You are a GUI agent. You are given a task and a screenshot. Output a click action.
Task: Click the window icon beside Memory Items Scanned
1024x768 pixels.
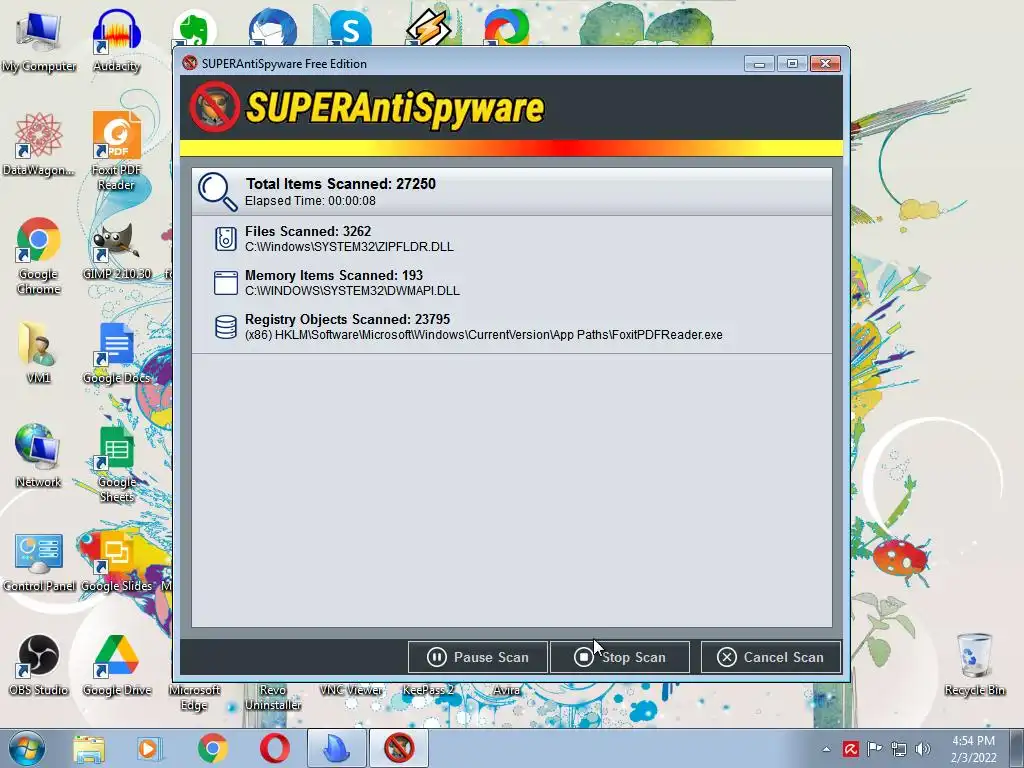[225, 283]
